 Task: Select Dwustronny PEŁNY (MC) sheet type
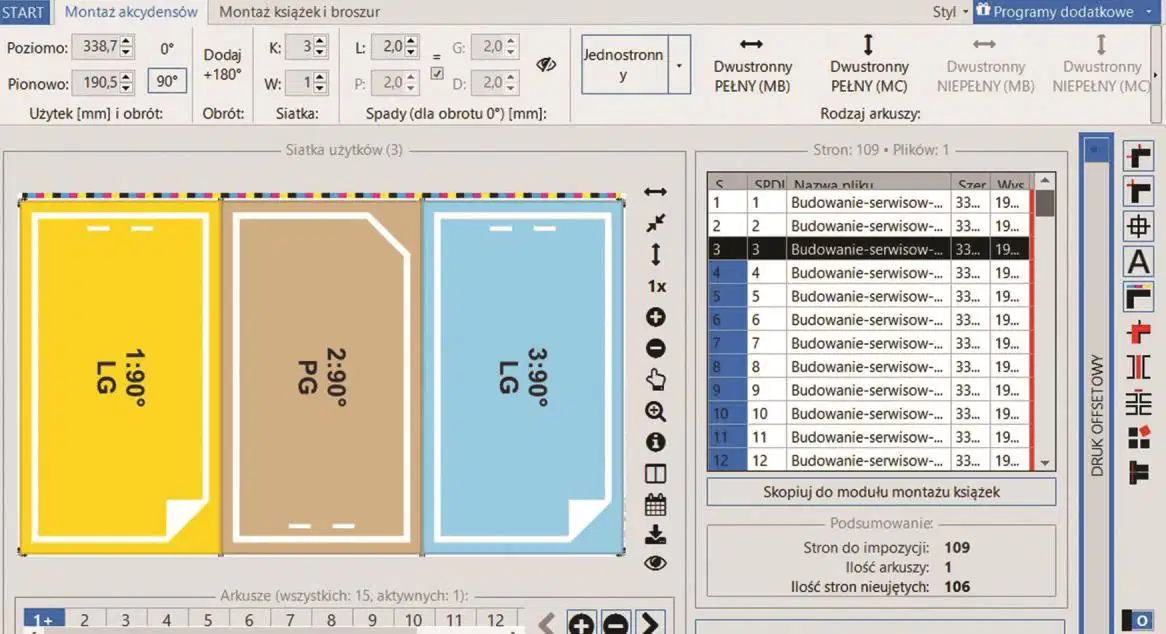[869, 65]
